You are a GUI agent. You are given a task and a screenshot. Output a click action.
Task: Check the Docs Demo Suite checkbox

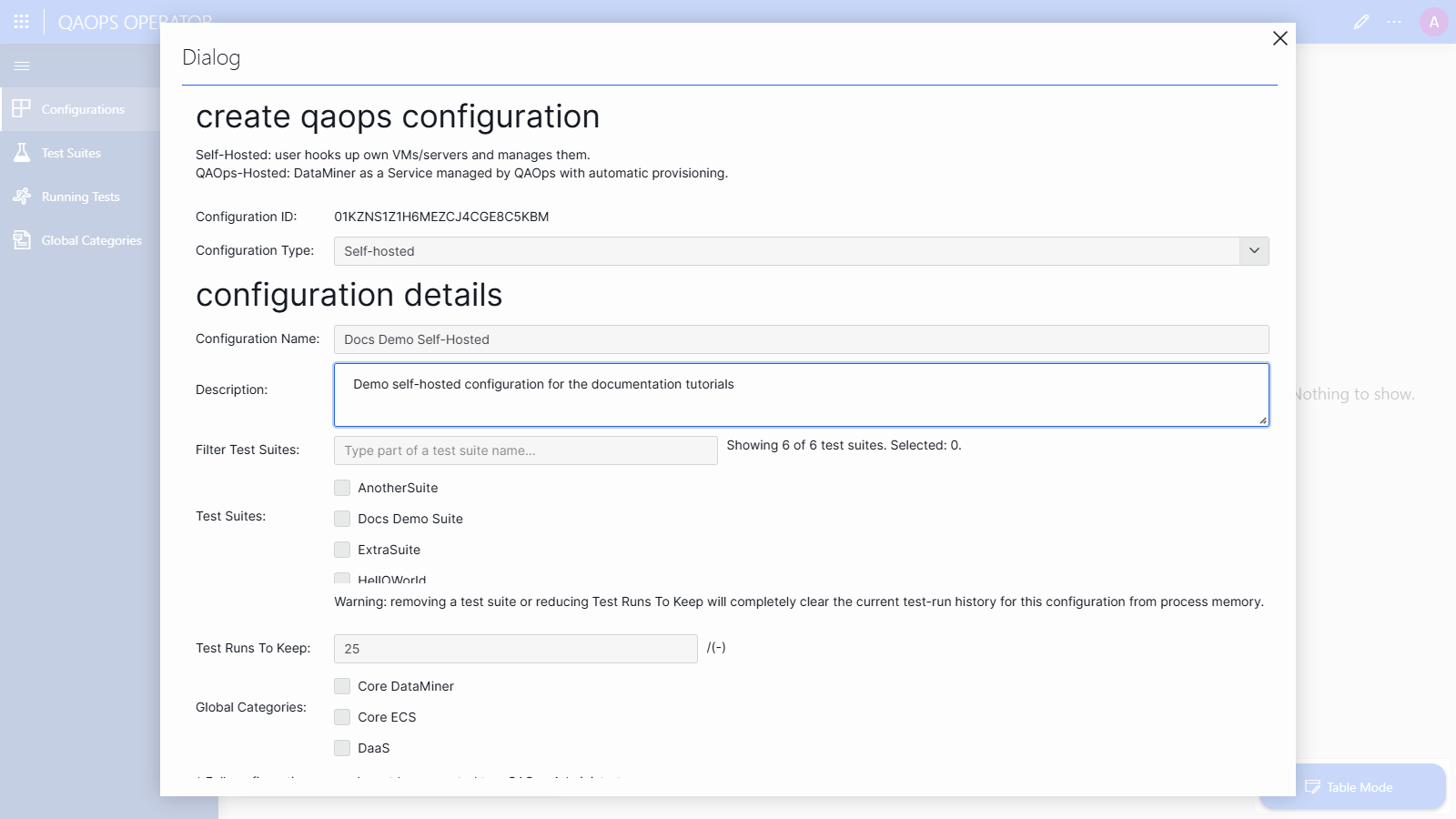click(x=342, y=519)
